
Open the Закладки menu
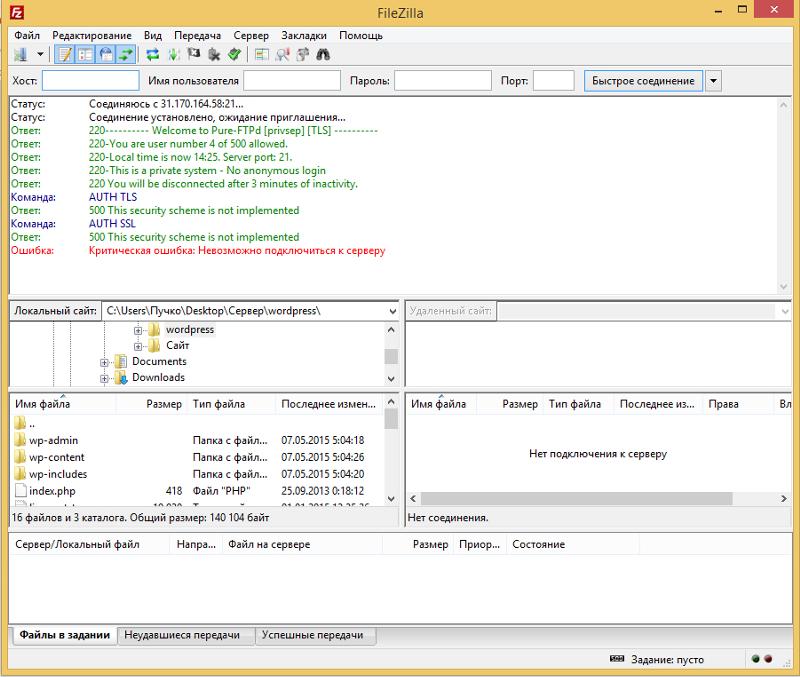click(x=304, y=35)
